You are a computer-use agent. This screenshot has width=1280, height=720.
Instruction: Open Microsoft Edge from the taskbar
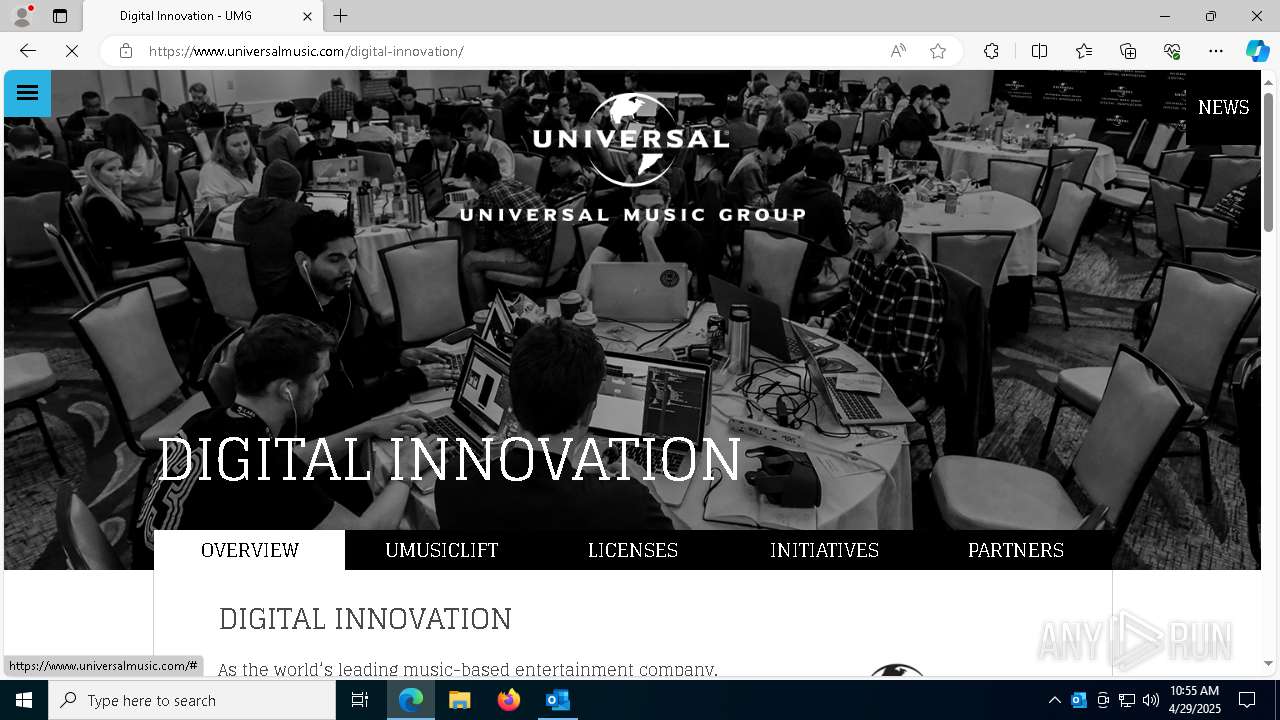point(411,700)
